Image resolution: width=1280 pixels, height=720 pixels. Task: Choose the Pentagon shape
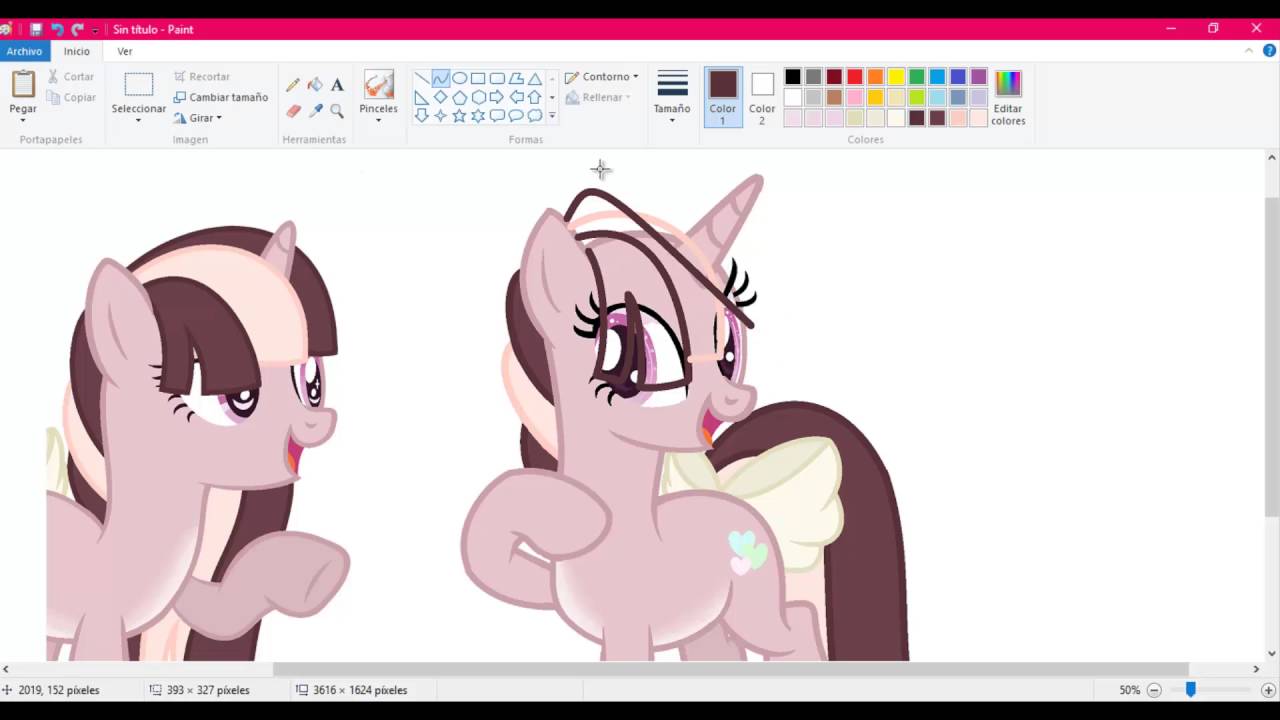[459, 97]
